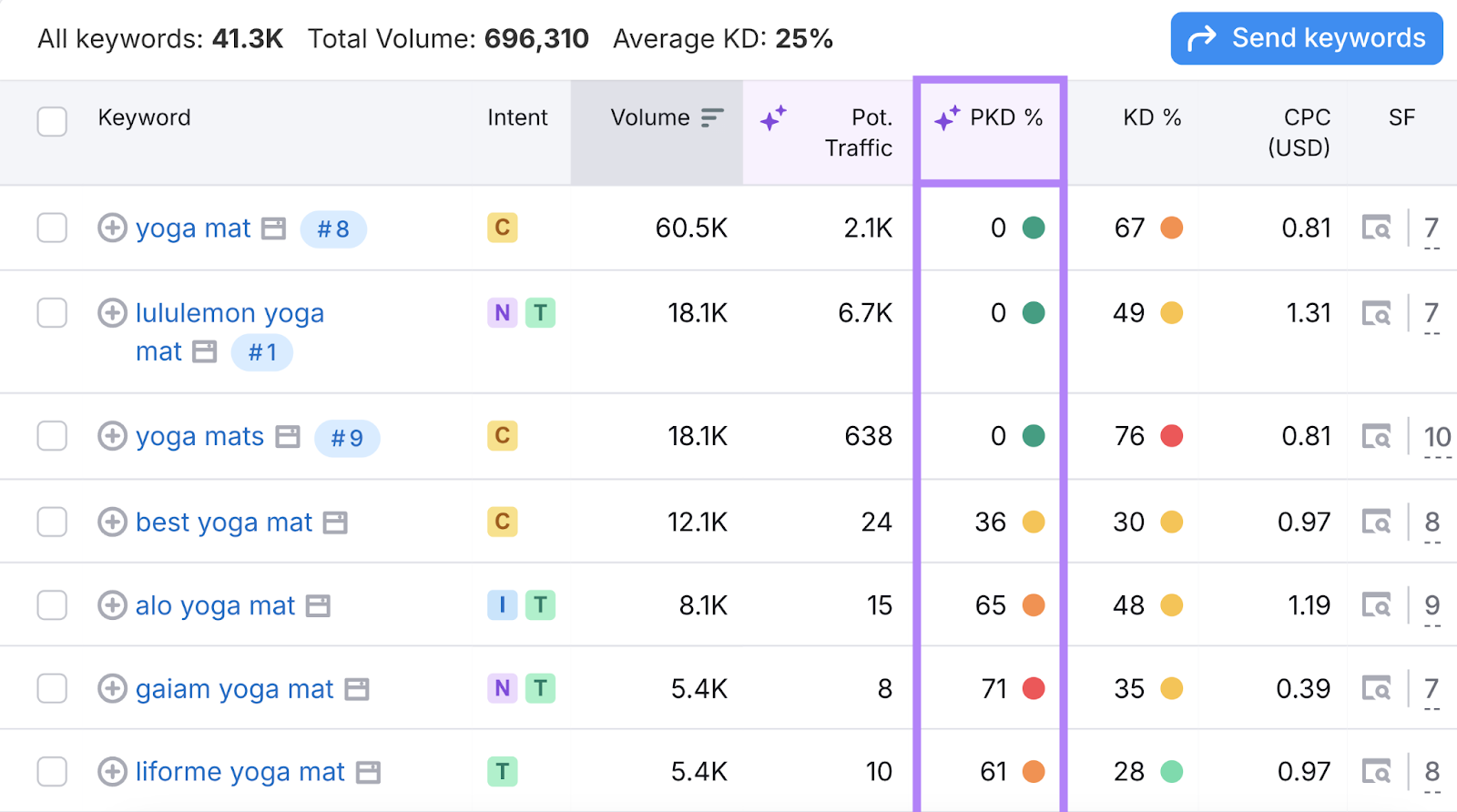Open SERP view icon for yoga mat
The image size is (1457, 812).
coord(1376,228)
